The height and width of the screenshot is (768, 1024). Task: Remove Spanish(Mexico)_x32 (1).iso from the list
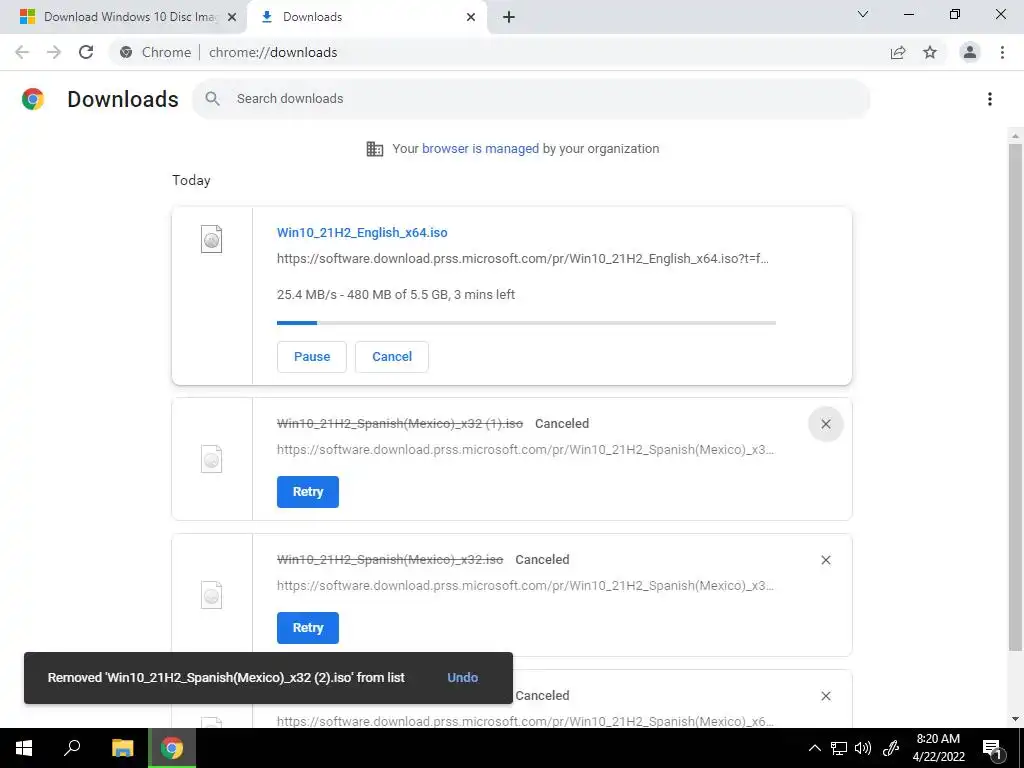coord(825,424)
